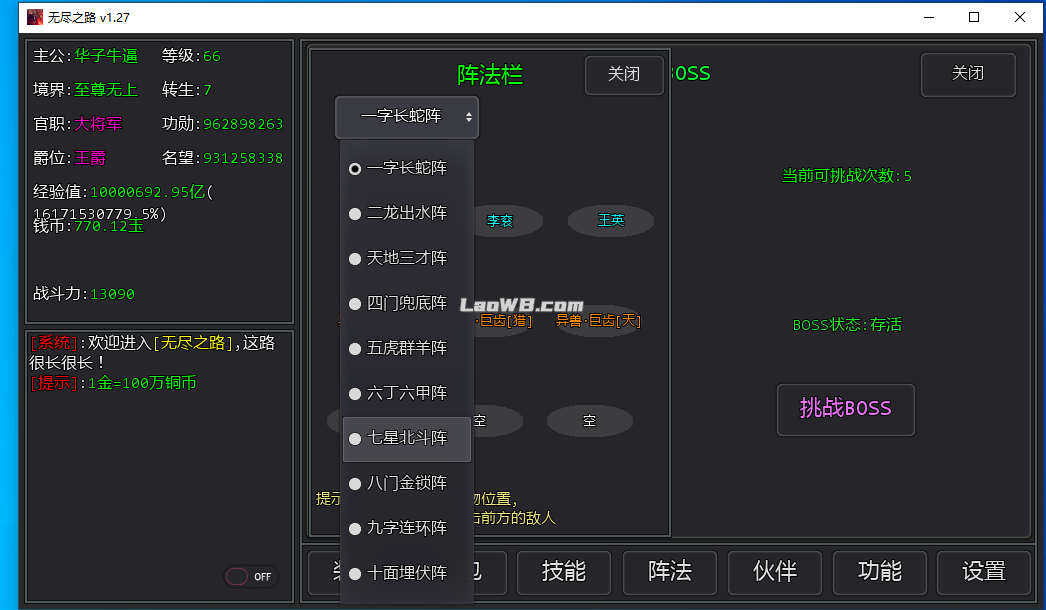This screenshot has width=1046, height=610.
Task: Select 七星北斗阵 highlighted option
Action: tap(406, 438)
